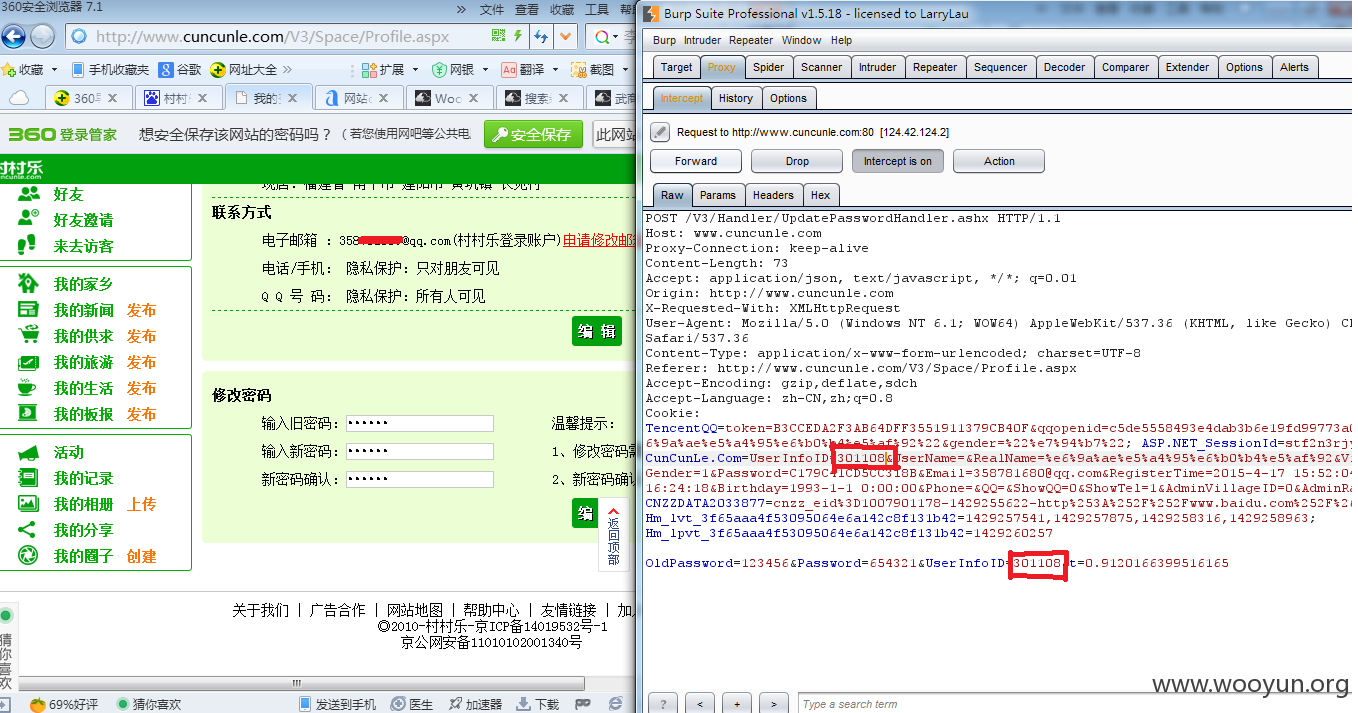Toggle the Intercept is on button
Screen dimensions: 1358x713
point(898,161)
